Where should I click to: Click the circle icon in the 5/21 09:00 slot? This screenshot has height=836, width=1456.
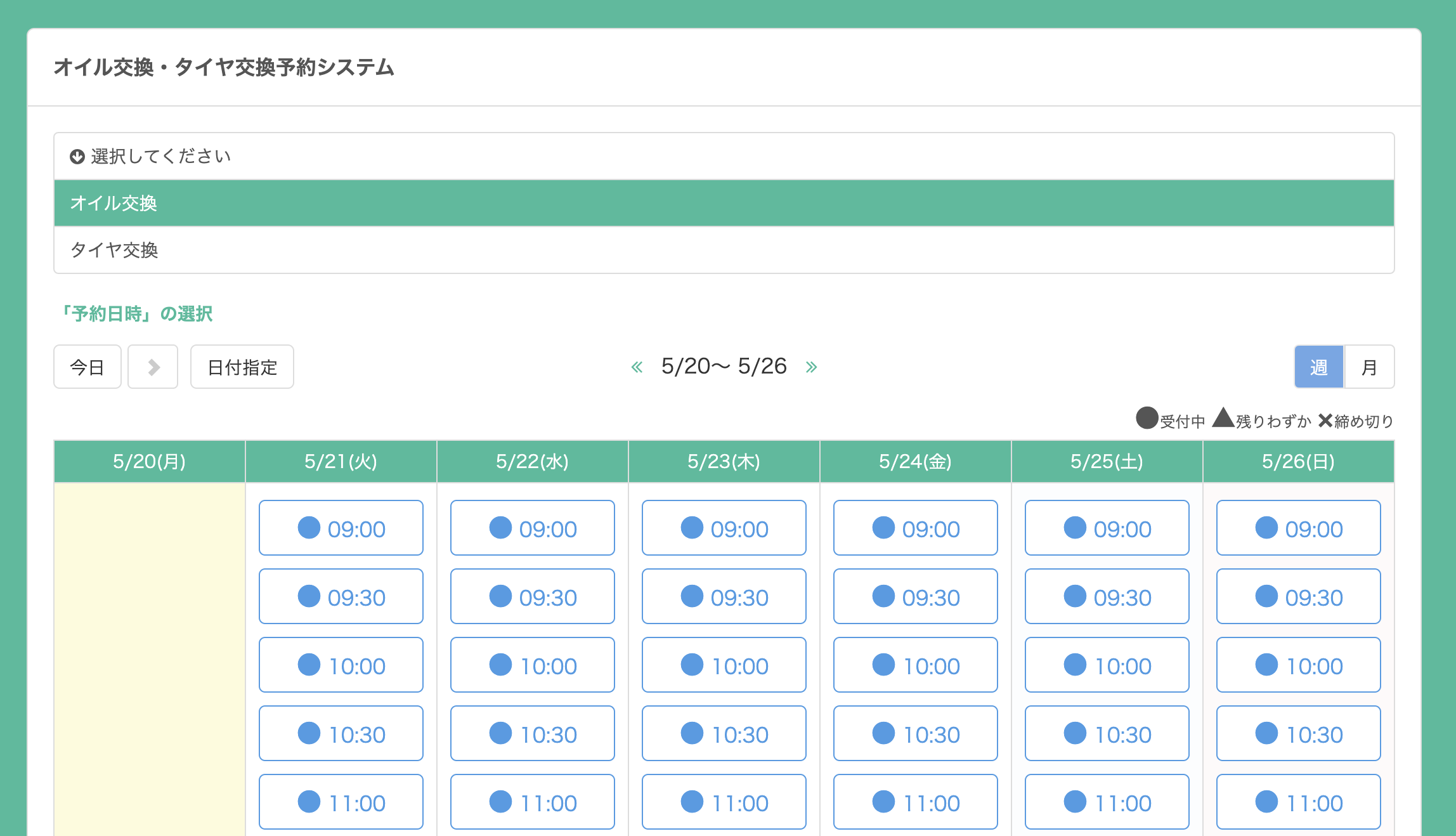pos(309,528)
